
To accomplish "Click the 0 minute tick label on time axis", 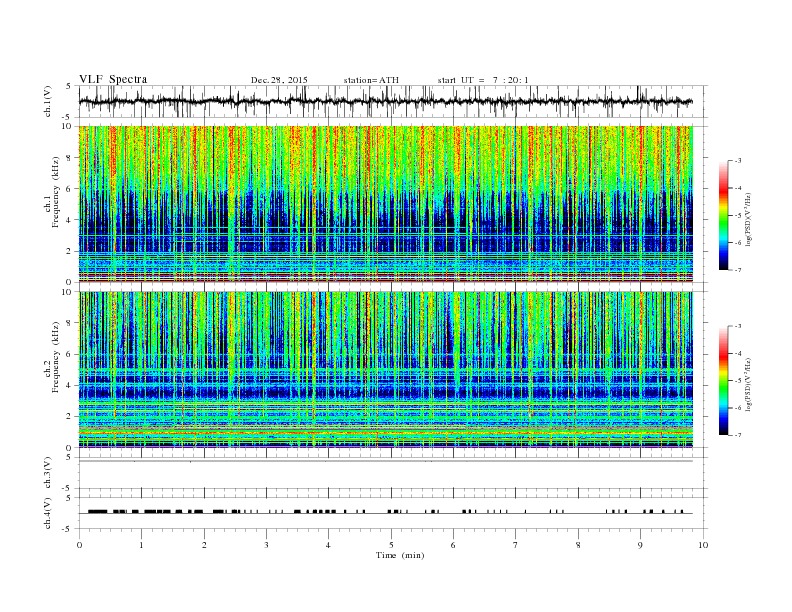I will [79, 545].
